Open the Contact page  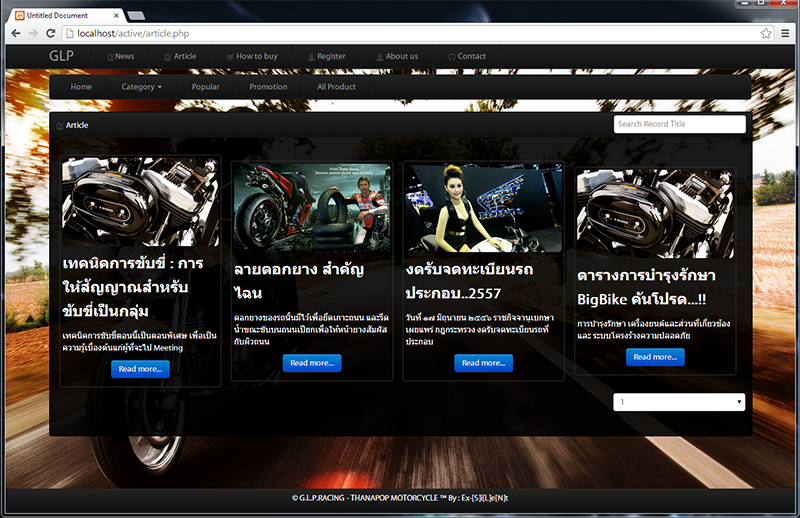pos(467,56)
